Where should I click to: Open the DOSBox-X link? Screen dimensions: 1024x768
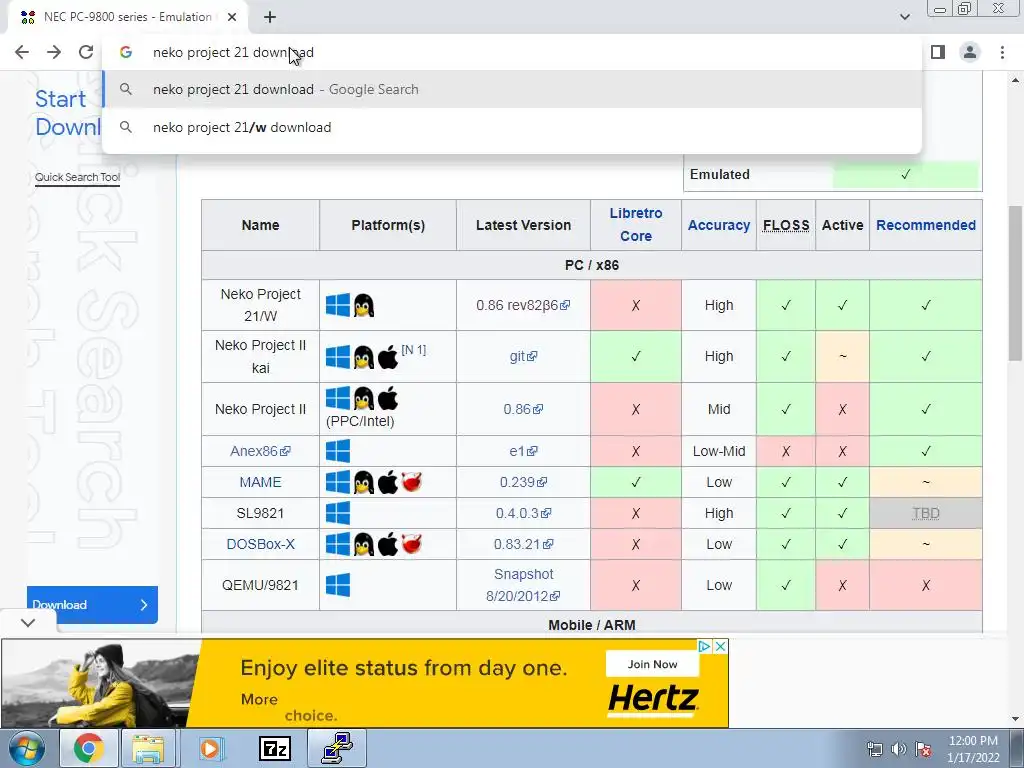[x=260, y=544]
